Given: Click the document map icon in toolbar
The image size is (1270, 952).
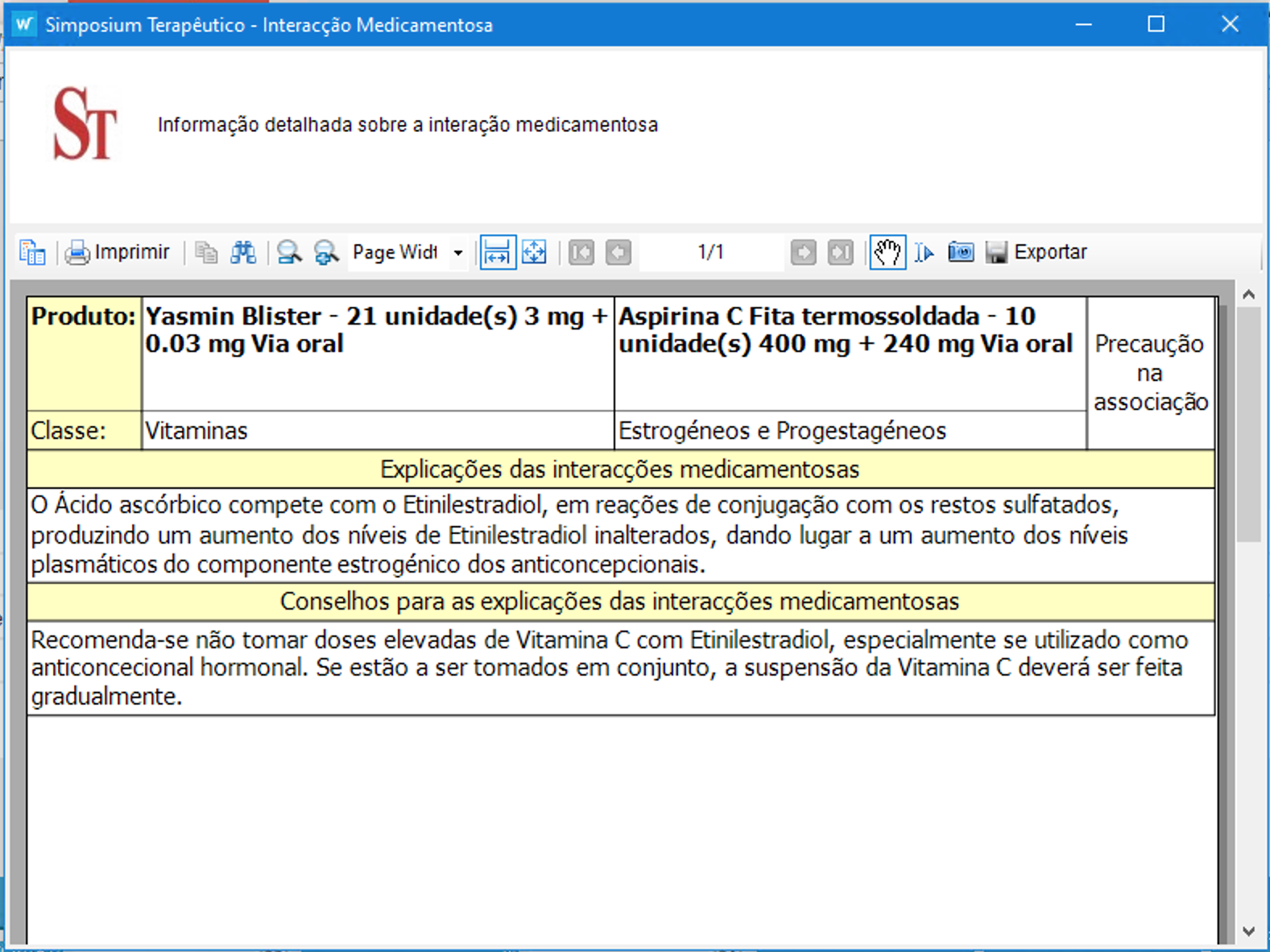Looking at the screenshot, I should pos(32,253).
